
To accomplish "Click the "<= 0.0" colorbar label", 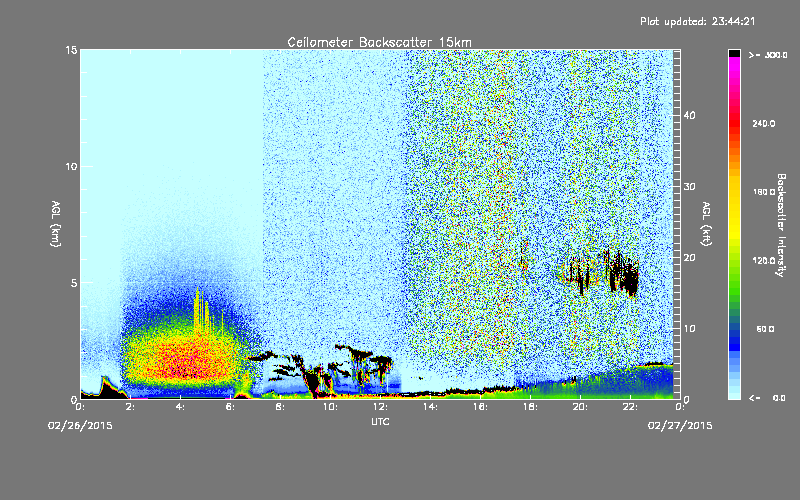I will pos(767,398).
